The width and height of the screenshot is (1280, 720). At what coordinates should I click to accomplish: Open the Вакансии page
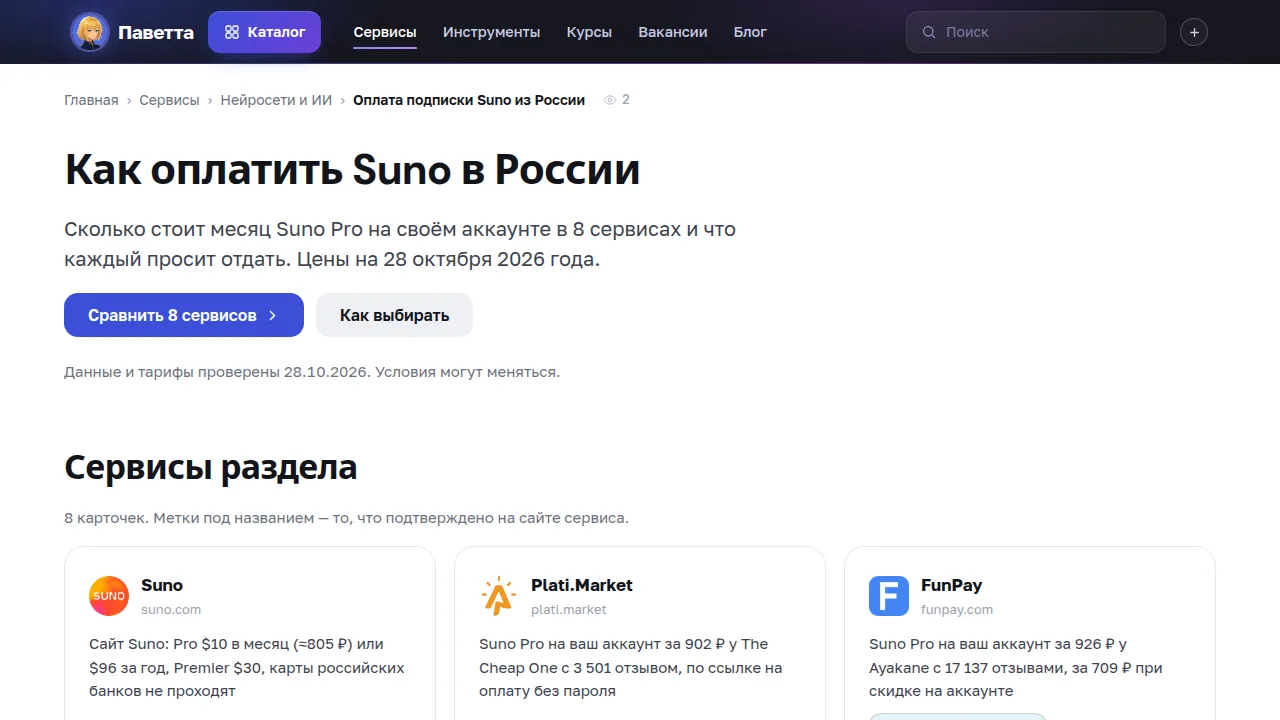[x=673, y=32]
